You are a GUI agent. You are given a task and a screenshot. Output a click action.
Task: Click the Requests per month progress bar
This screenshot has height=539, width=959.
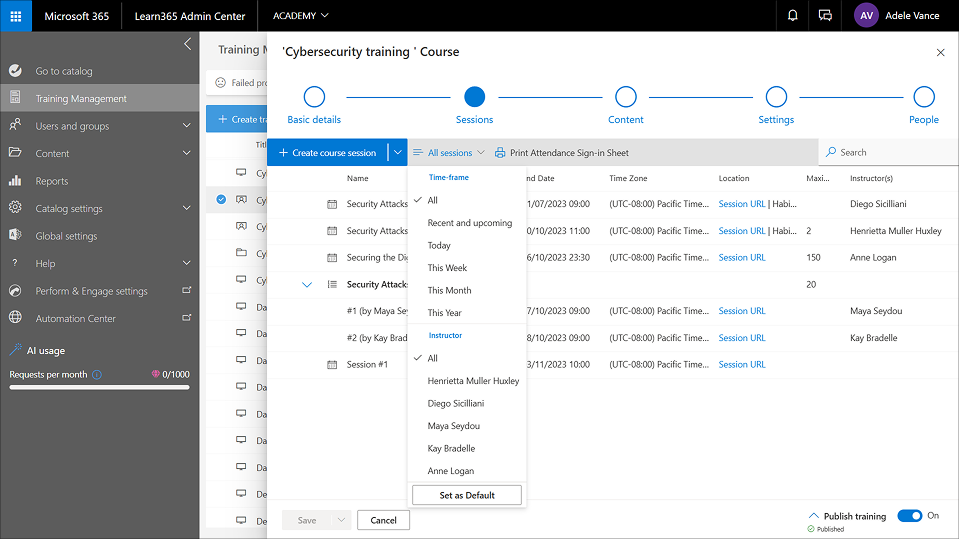(x=99, y=387)
